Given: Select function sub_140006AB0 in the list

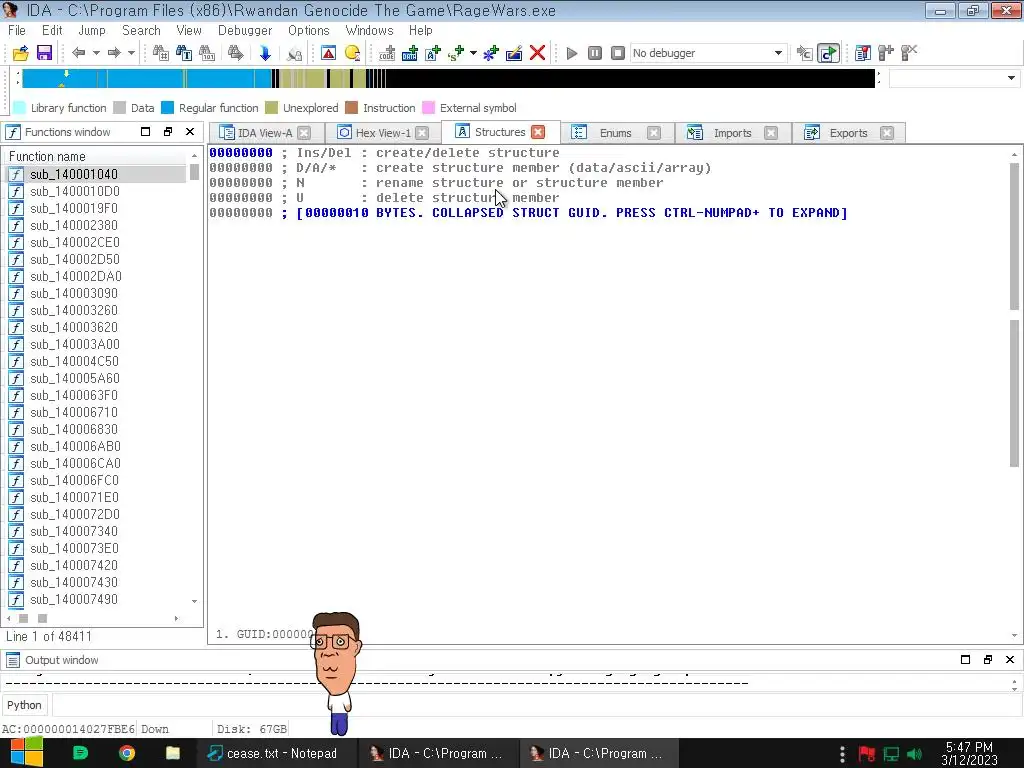Looking at the screenshot, I should click(75, 446).
